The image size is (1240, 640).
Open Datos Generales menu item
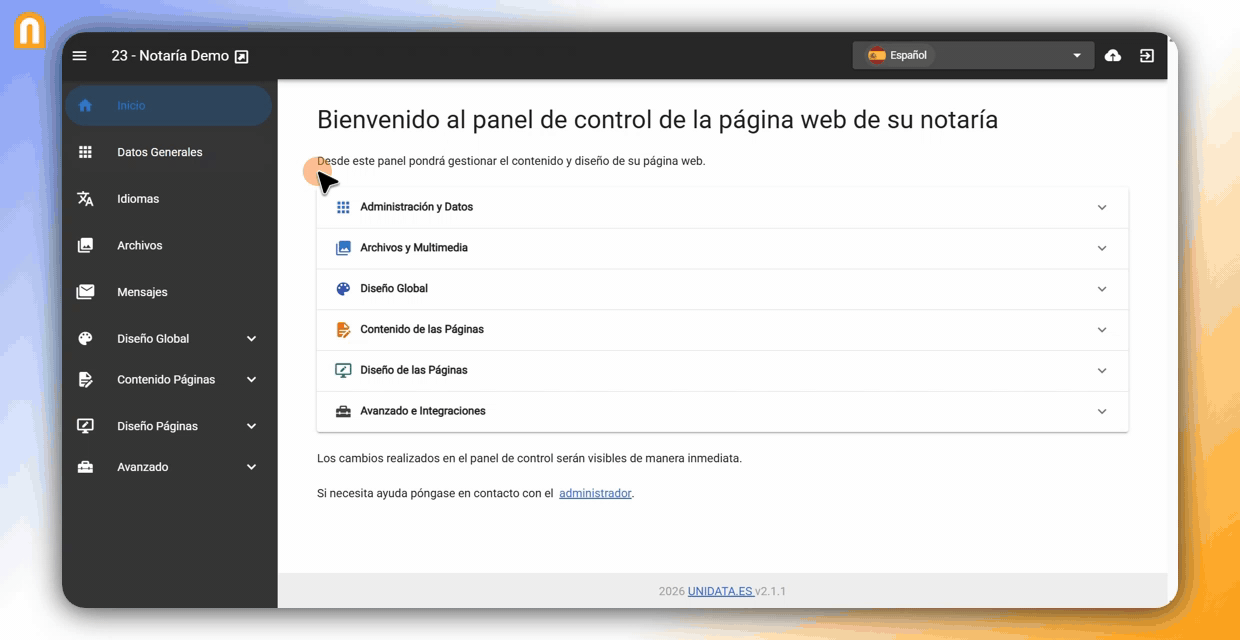pyautogui.click(x=169, y=152)
